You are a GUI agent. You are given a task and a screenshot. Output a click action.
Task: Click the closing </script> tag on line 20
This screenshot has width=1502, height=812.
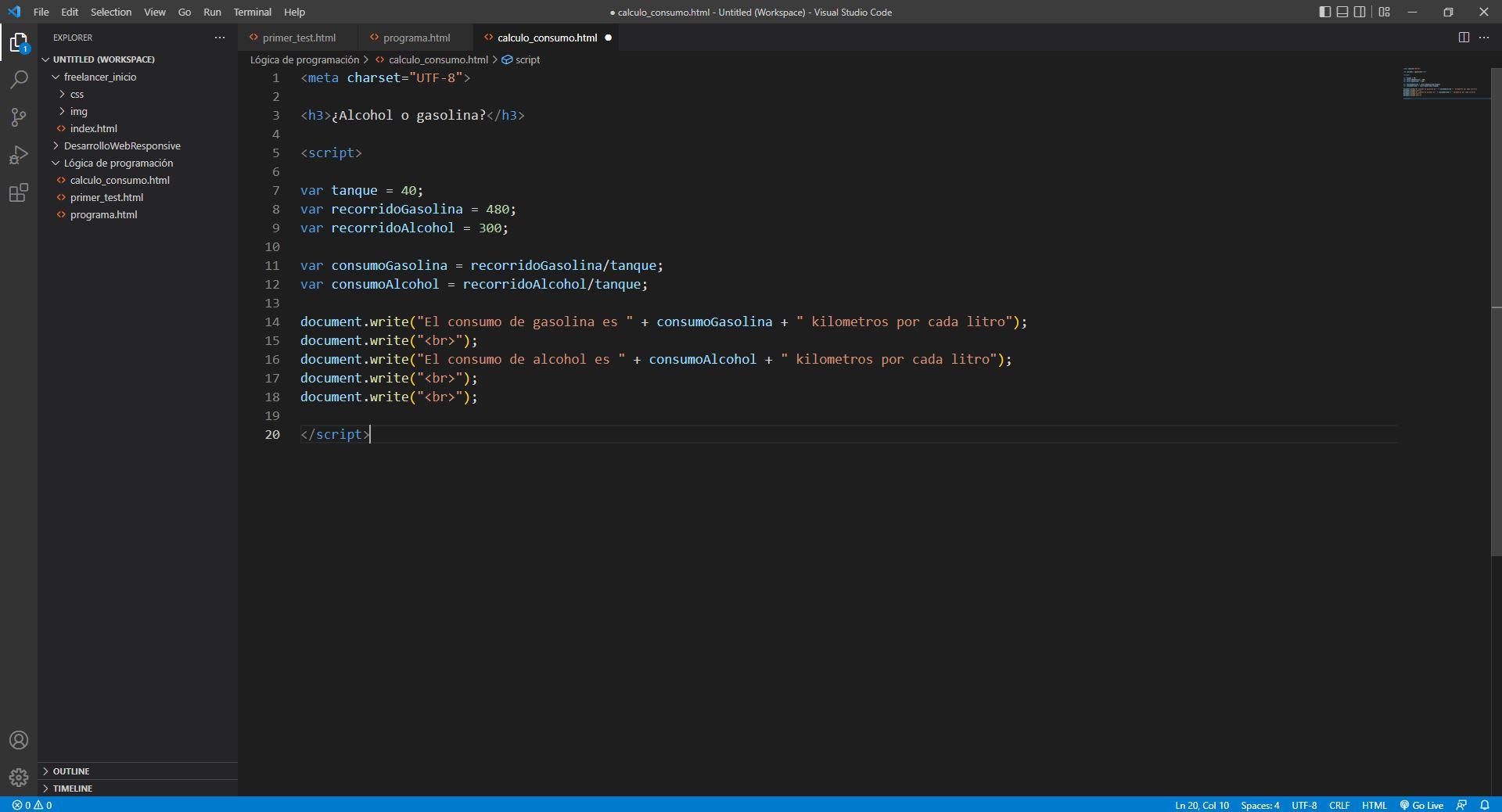(x=335, y=434)
